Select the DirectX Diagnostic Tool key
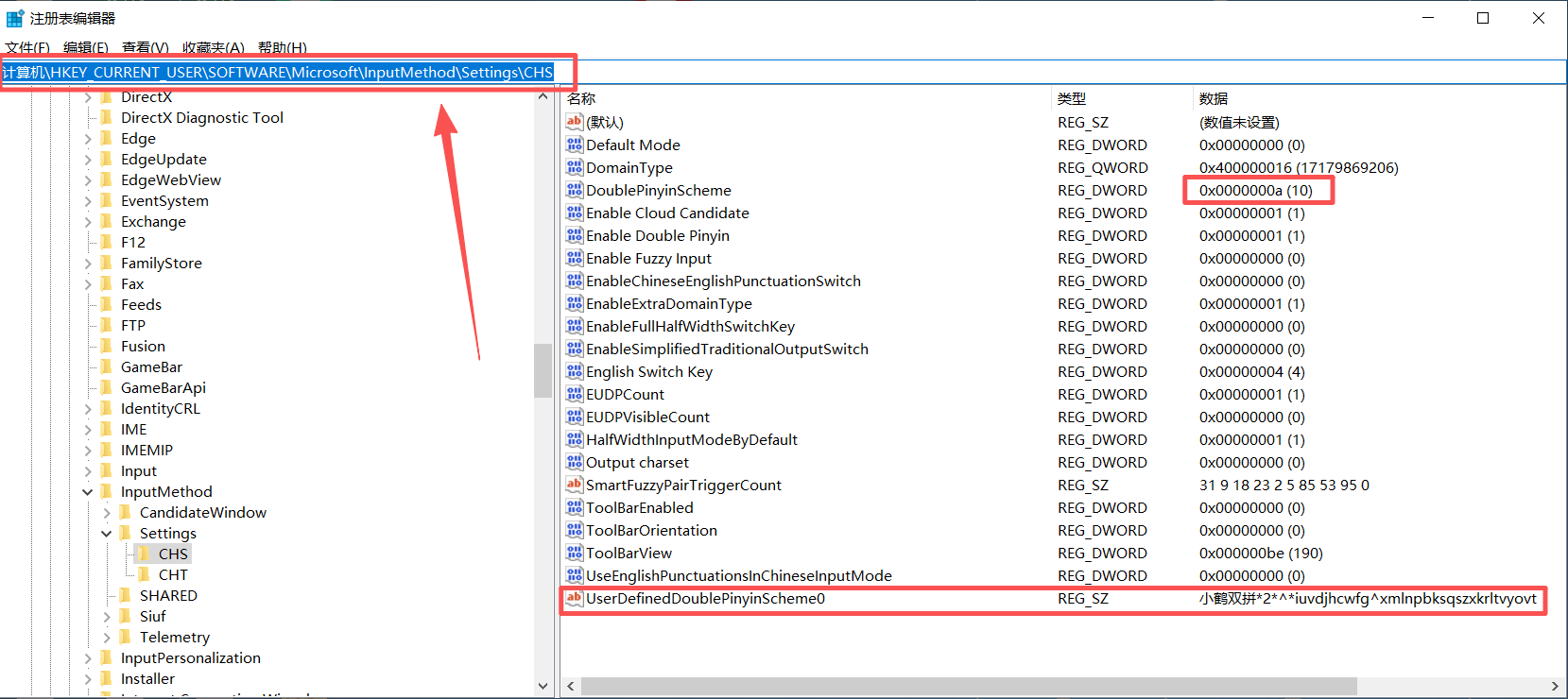 point(202,117)
